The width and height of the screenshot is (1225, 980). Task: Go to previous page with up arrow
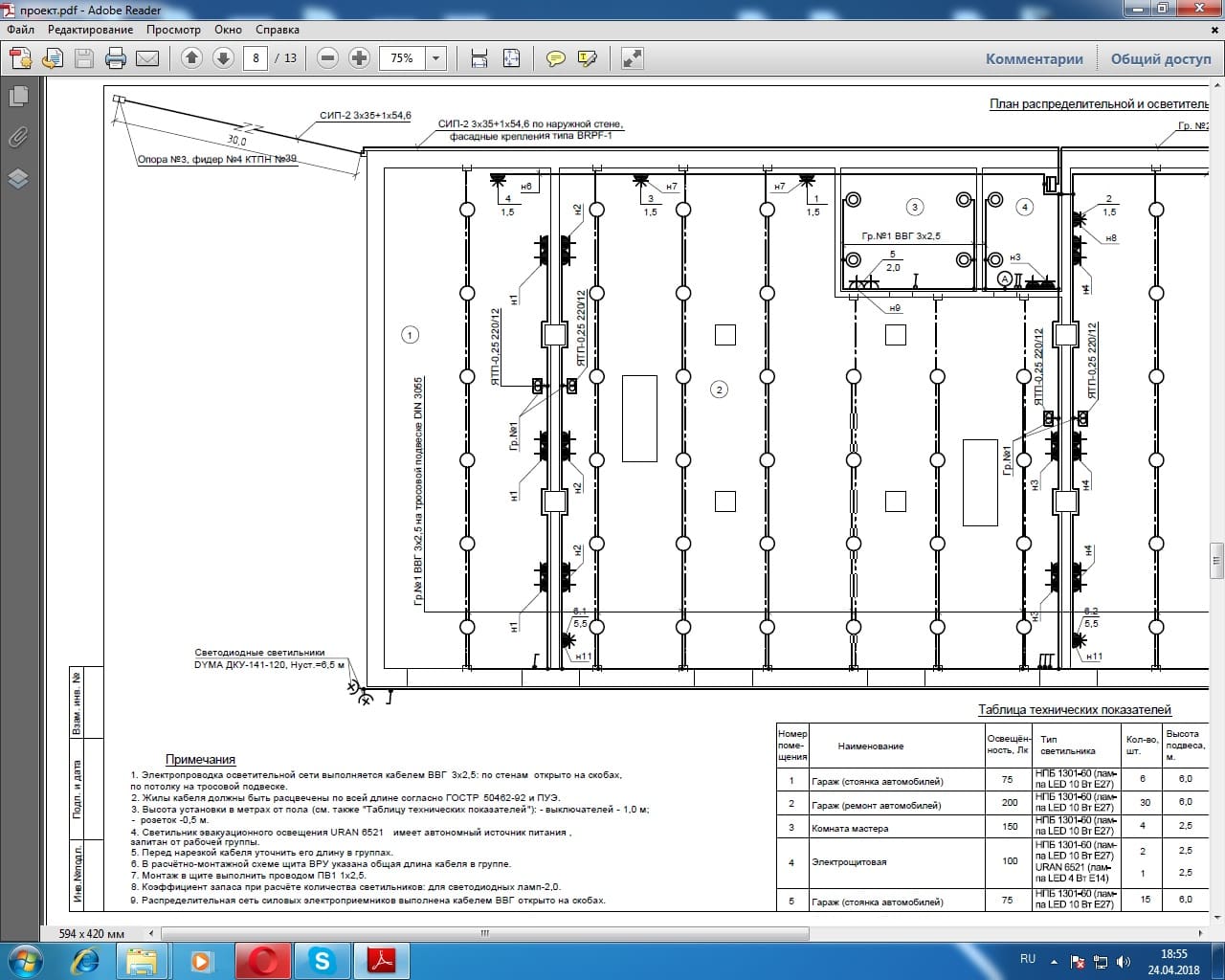click(191, 58)
